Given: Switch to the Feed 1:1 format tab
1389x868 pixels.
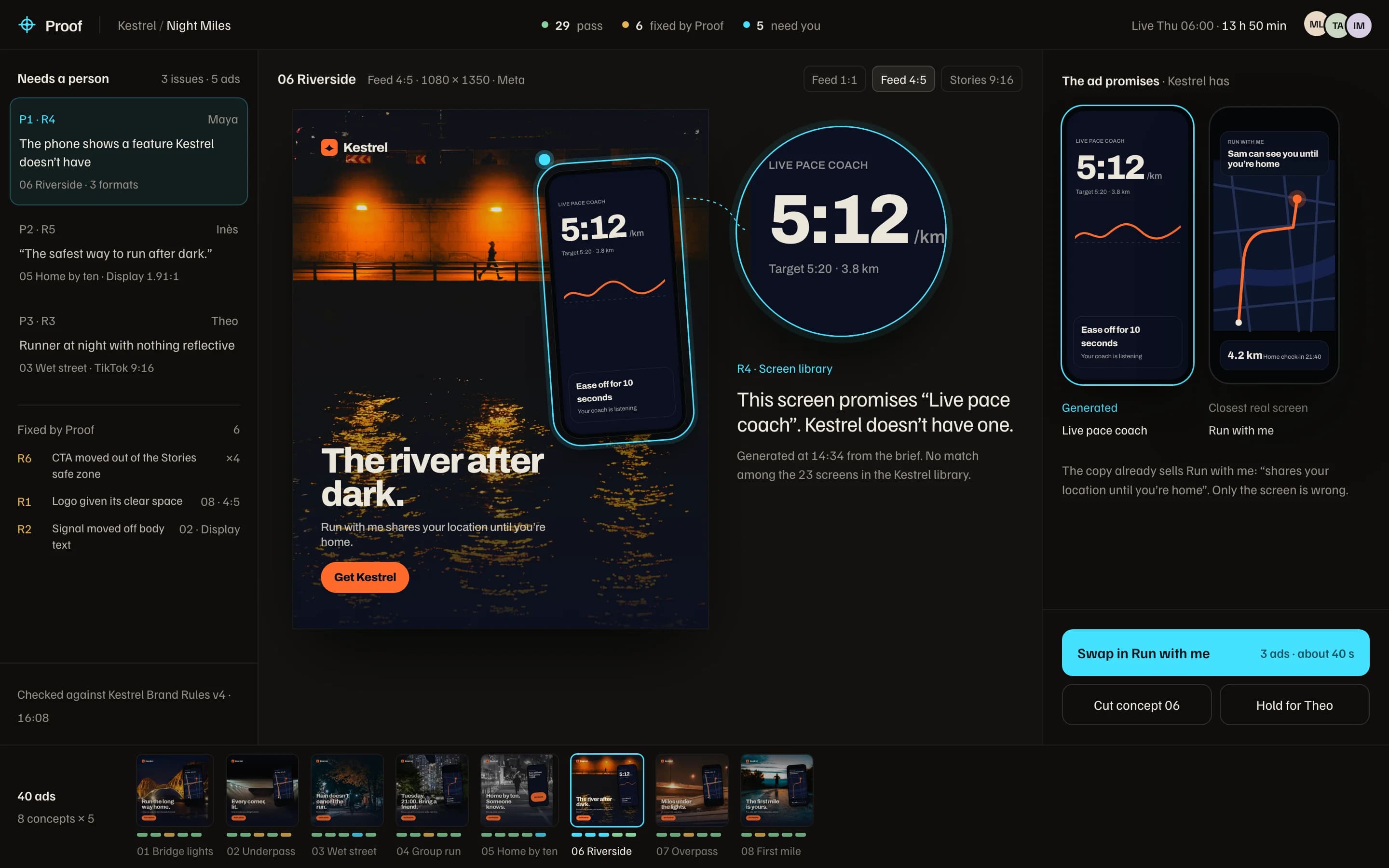Looking at the screenshot, I should (834, 79).
